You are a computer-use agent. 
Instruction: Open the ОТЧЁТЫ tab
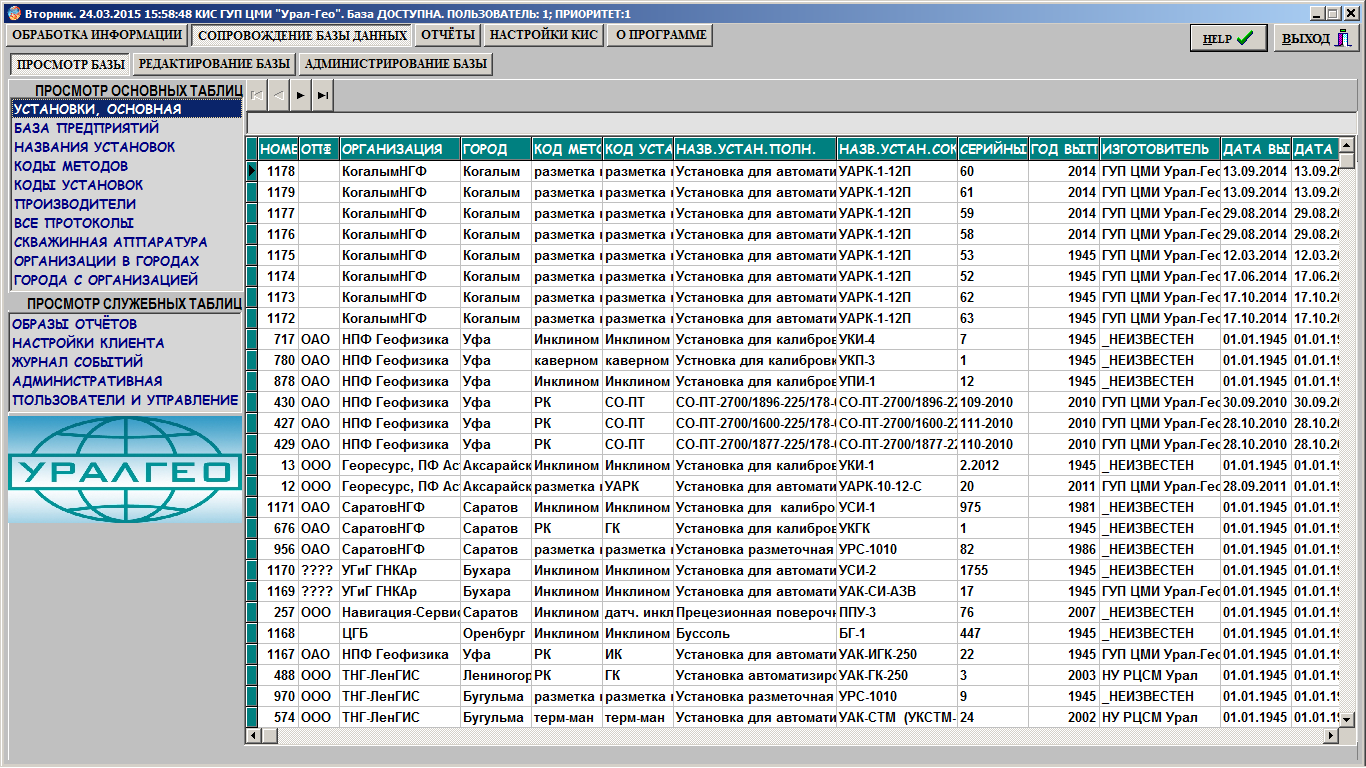(447, 35)
